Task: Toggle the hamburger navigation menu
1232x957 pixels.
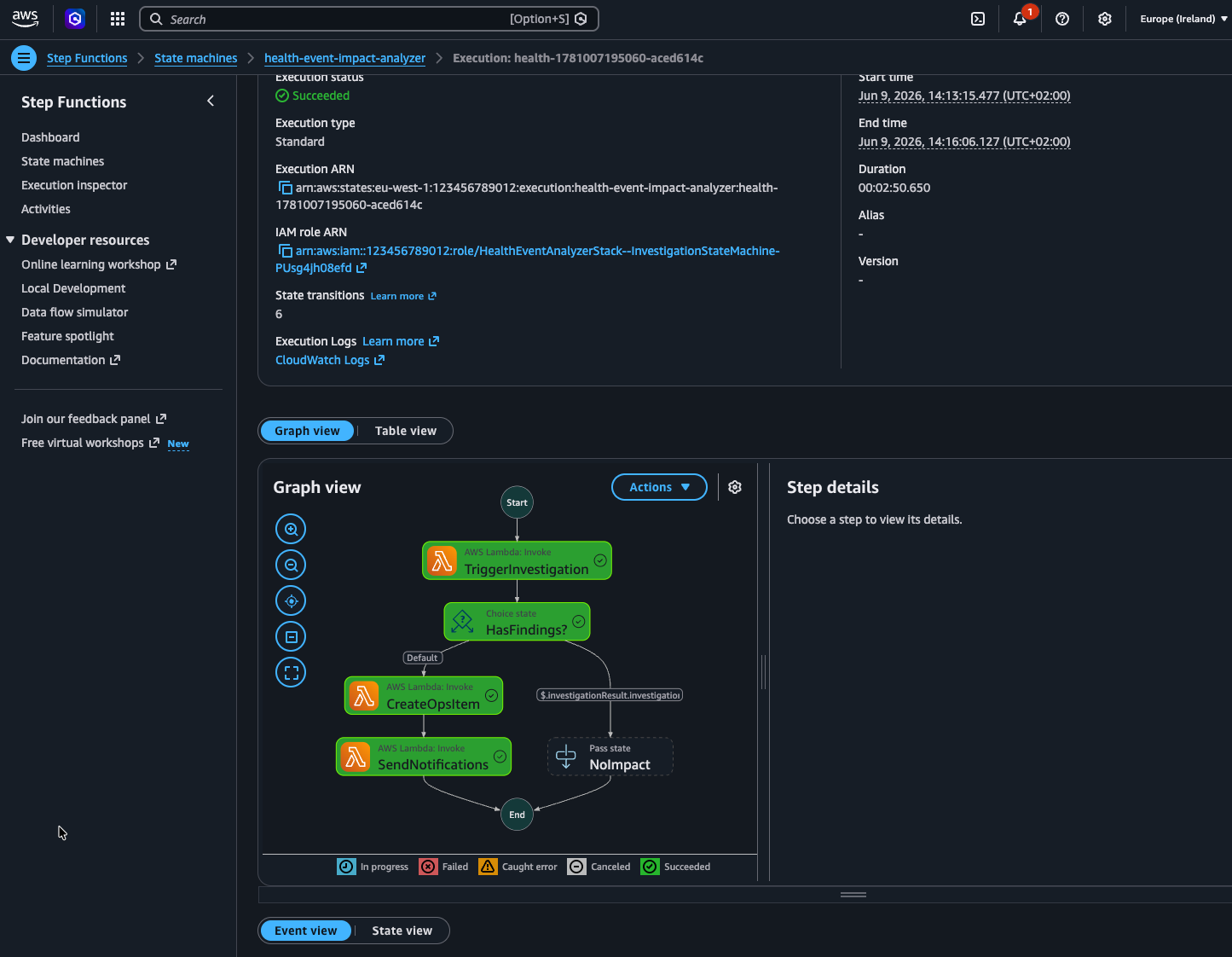Action: click(24, 58)
